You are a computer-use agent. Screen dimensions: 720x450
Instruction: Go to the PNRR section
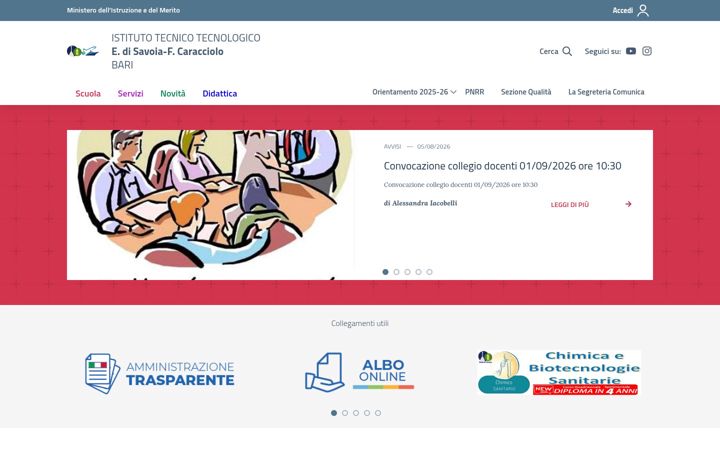[474, 92]
